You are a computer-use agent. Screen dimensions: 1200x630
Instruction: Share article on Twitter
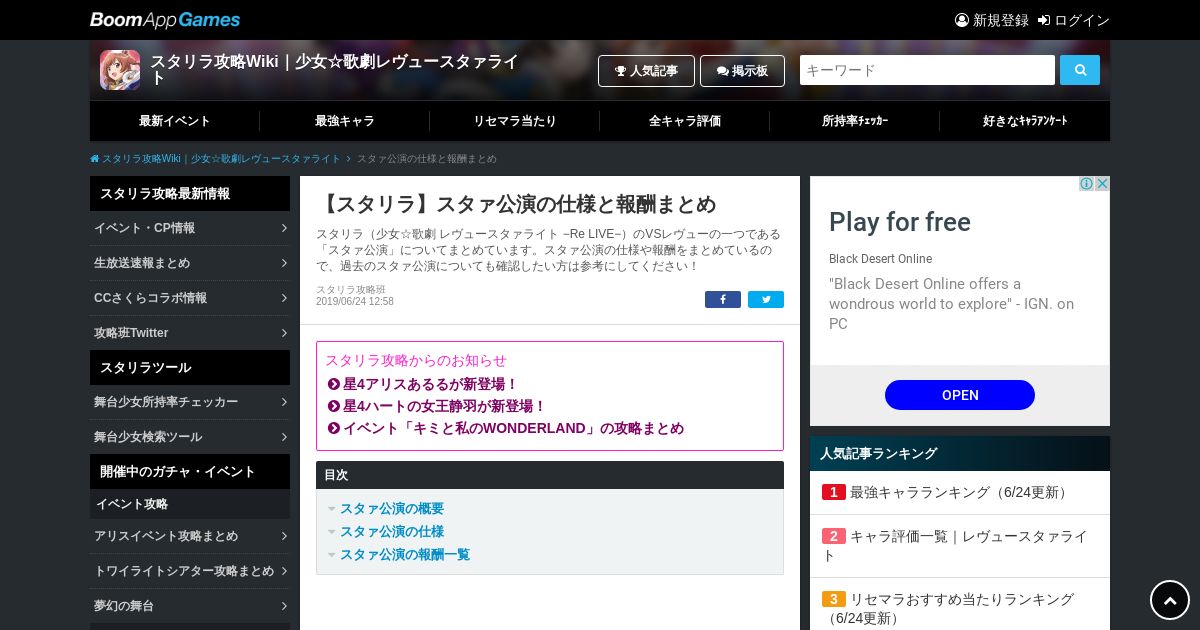766,300
